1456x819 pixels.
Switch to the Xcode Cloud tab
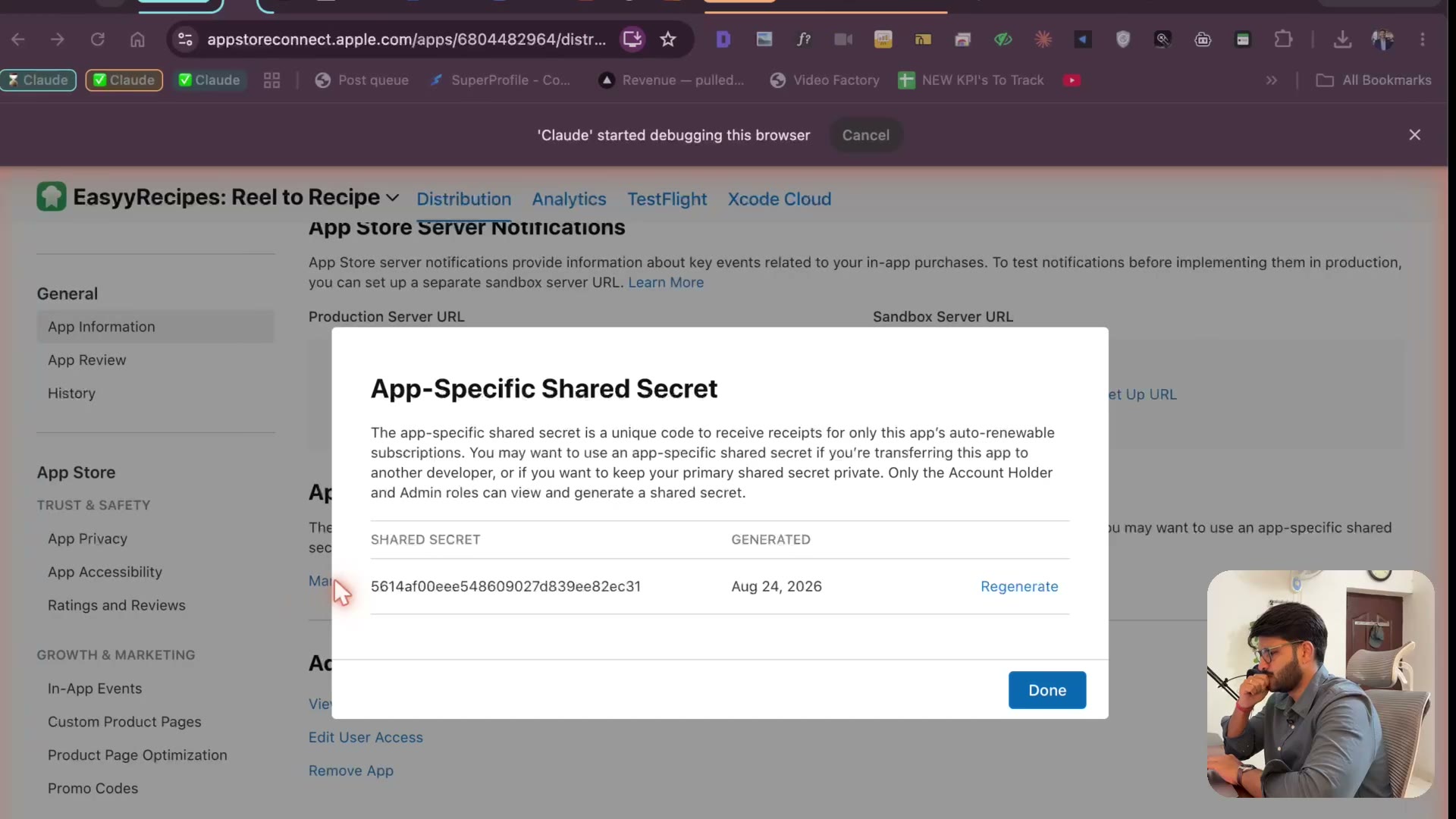[x=780, y=199]
